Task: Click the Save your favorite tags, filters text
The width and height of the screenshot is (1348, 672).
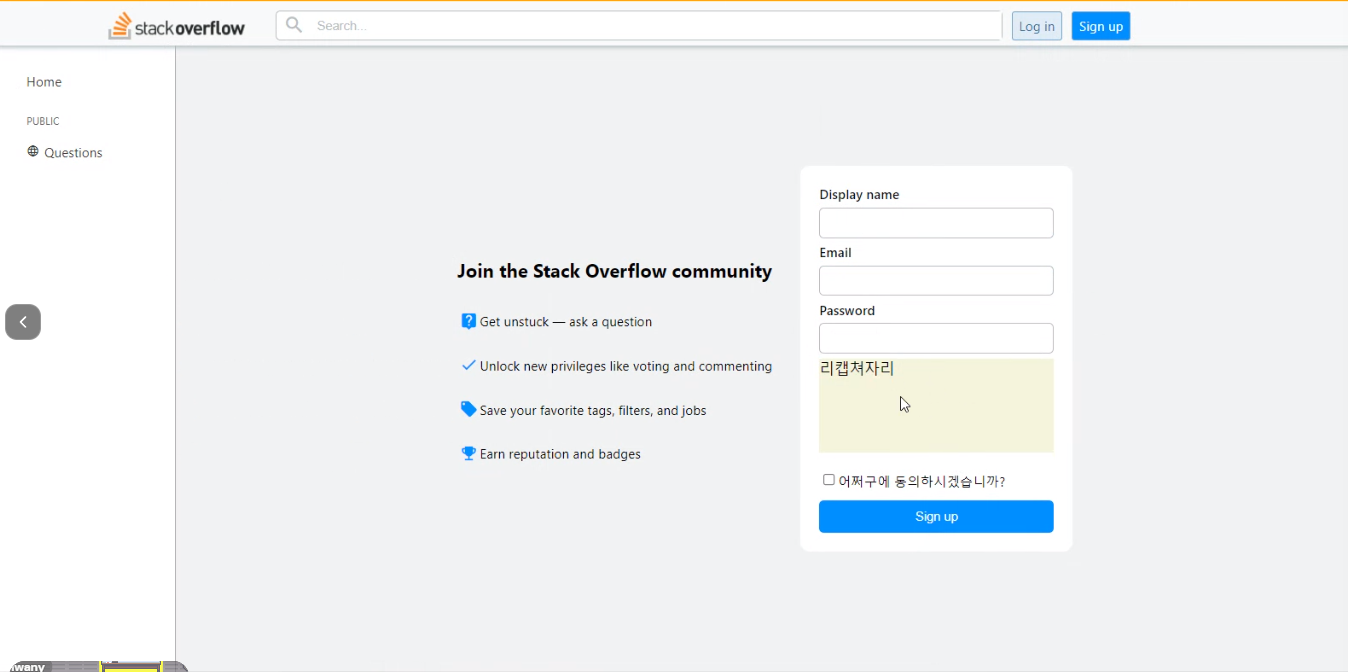Action: tap(593, 411)
